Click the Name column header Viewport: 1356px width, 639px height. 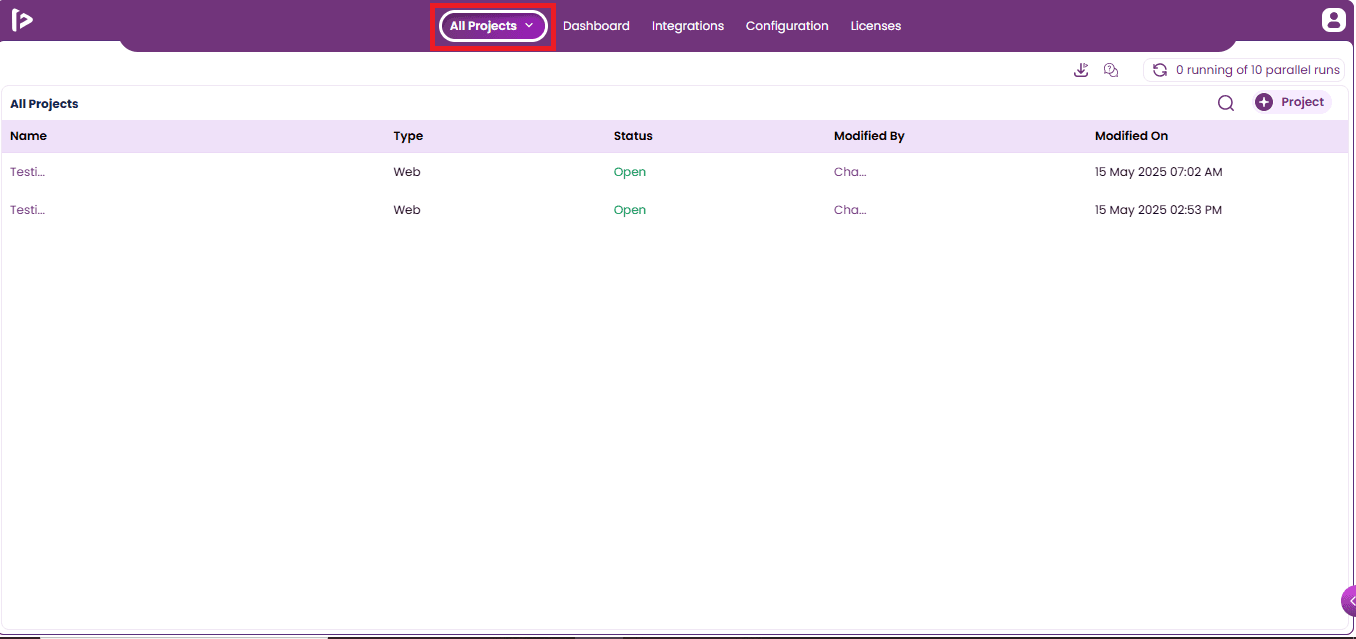[x=28, y=136]
